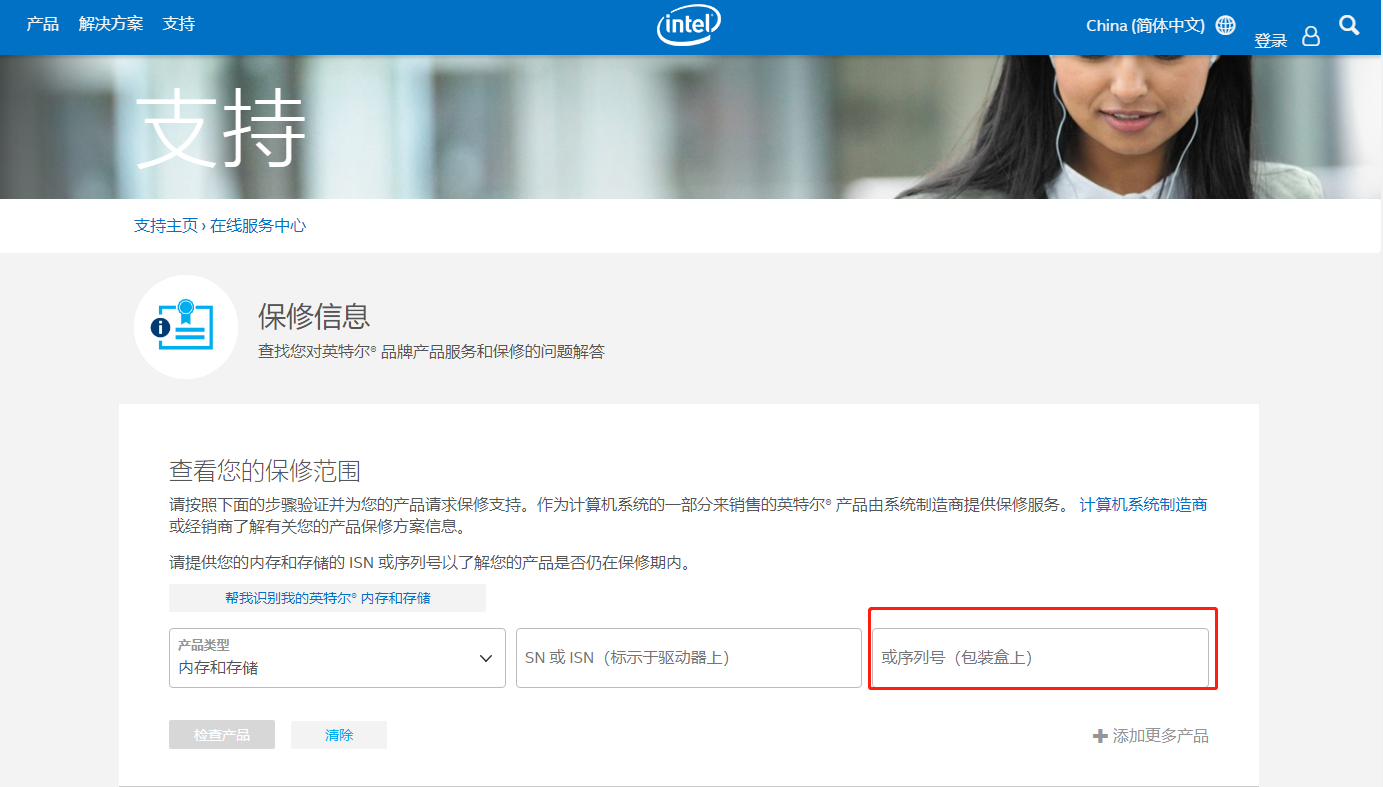Click the 保修信息 heading text
The width and height of the screenshot is (1383, 787).
point(314,317)
